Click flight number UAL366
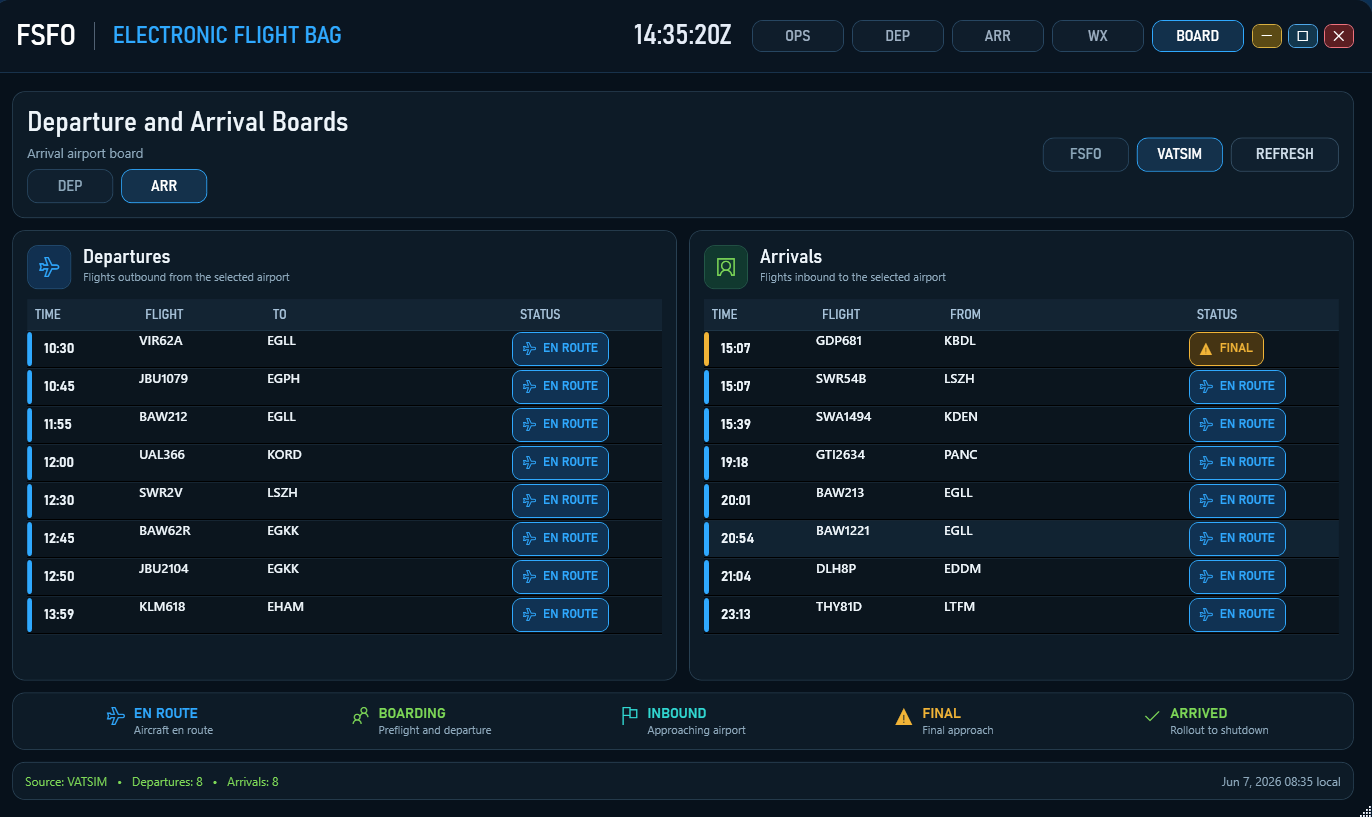This screenshot has width=1372, height=817. pyautogui.click(x=162, y=455)
